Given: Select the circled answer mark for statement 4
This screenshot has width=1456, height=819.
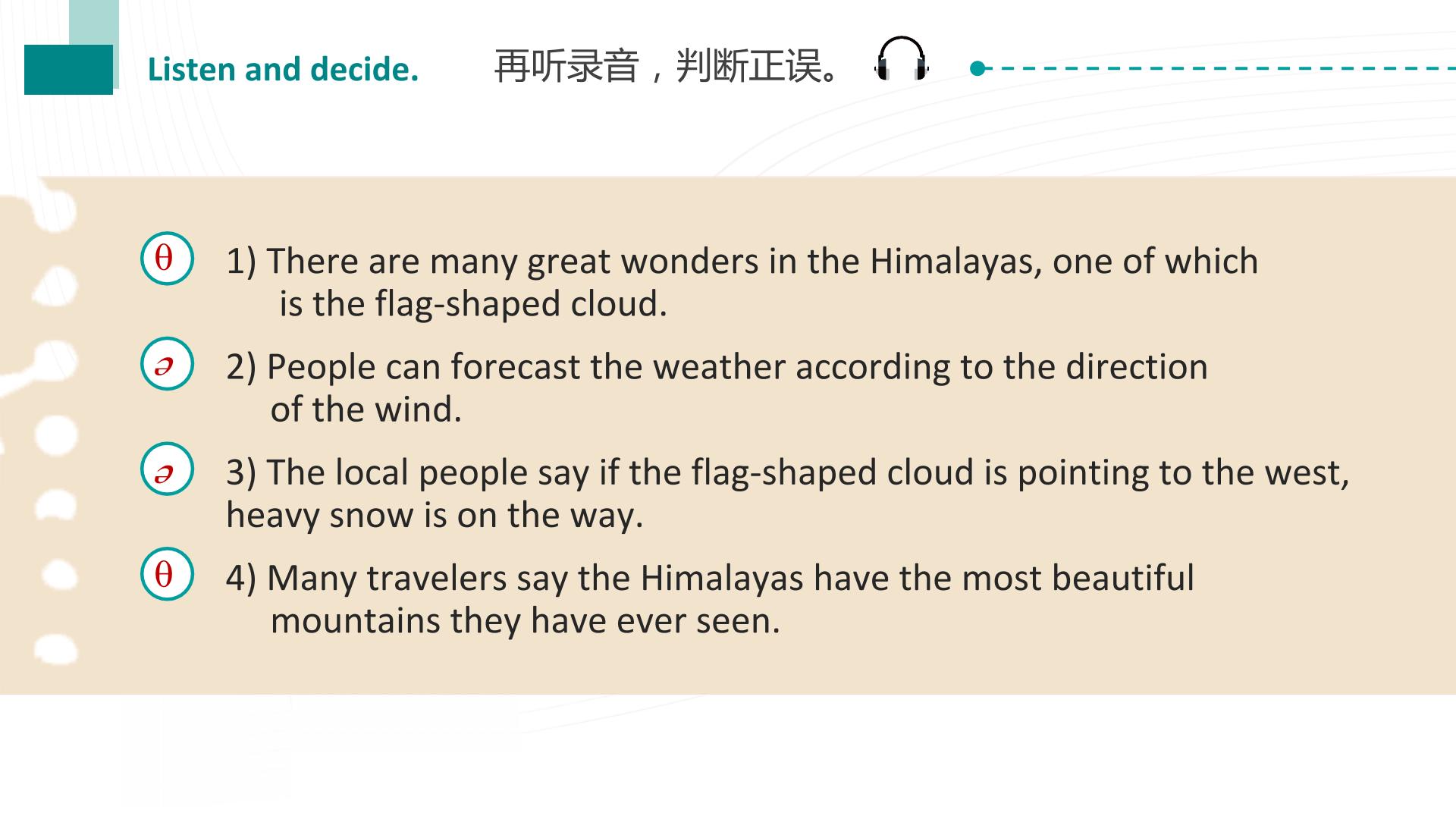Looking at the screenshot, I should point(167,574).
